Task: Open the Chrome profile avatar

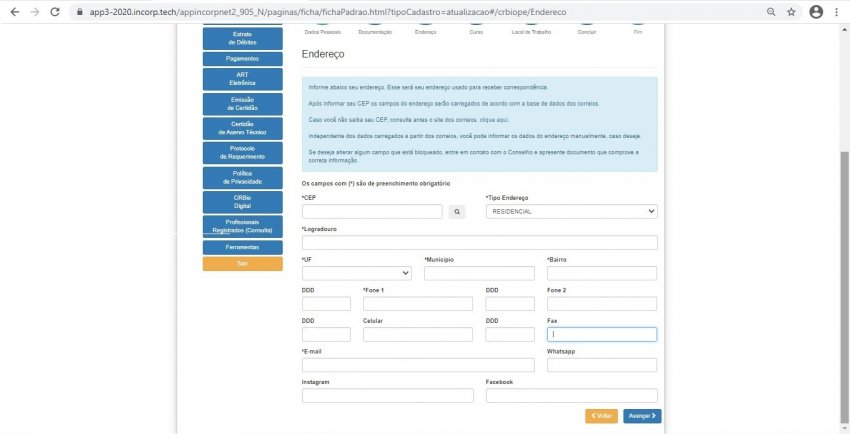Action: pyautogui.click(x=816, y=12)
